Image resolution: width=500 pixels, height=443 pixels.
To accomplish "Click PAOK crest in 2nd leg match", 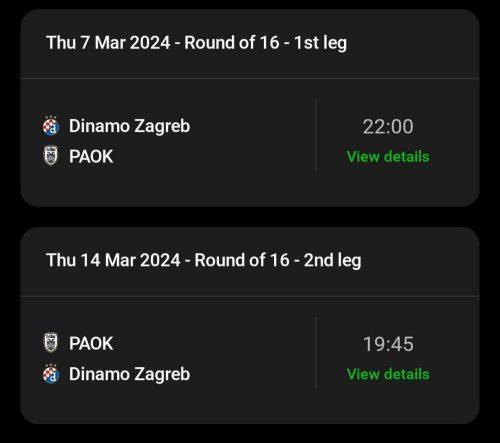I will [51, 343].
